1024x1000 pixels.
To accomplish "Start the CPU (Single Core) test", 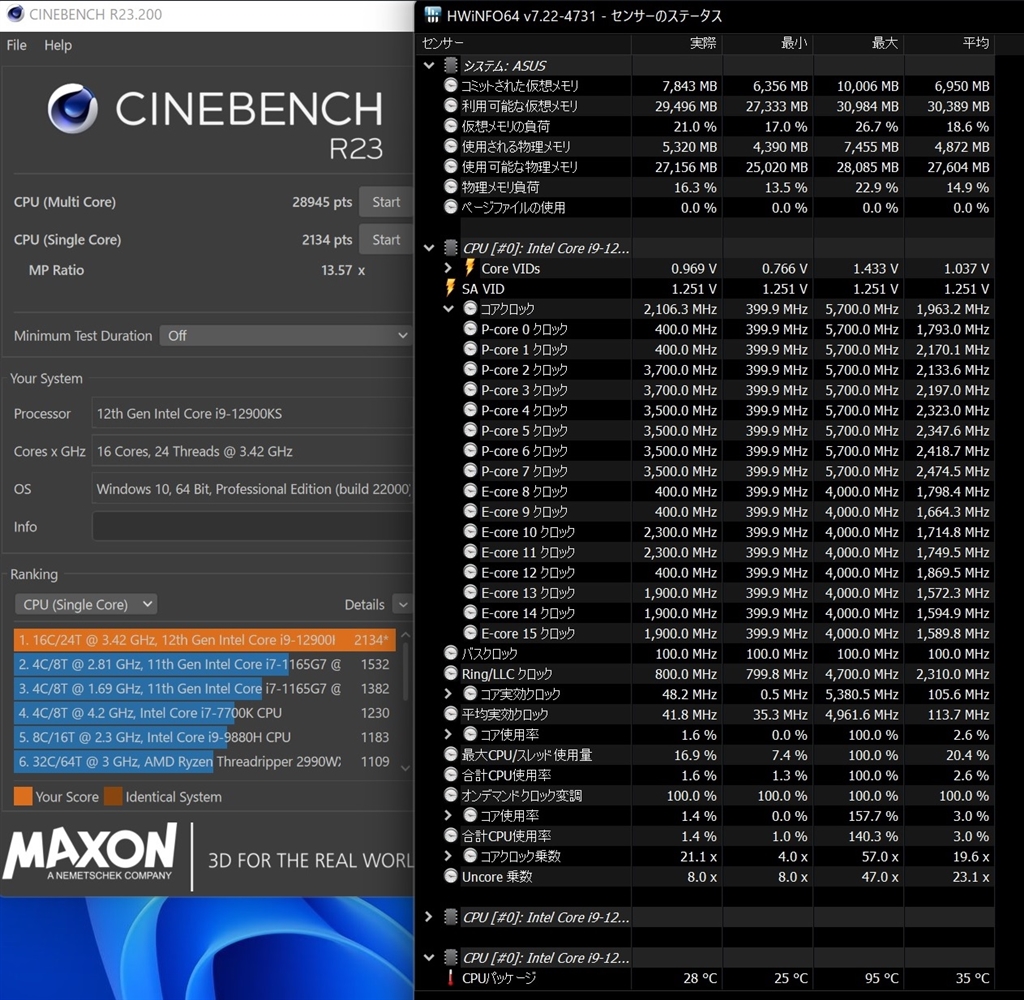I will 386,240.
